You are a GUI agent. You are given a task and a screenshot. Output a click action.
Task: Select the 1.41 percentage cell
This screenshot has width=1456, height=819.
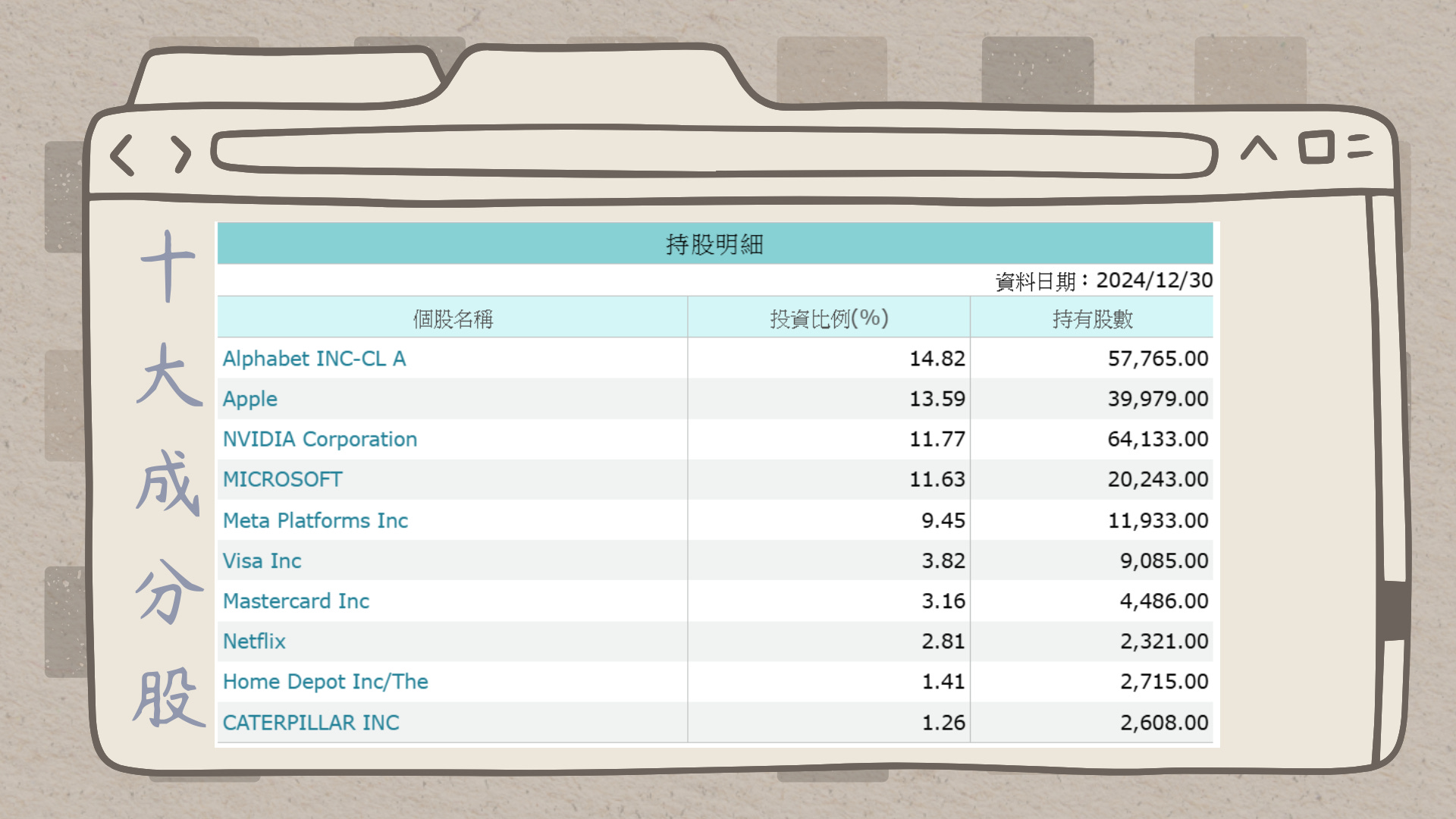(x=829, y=681)
